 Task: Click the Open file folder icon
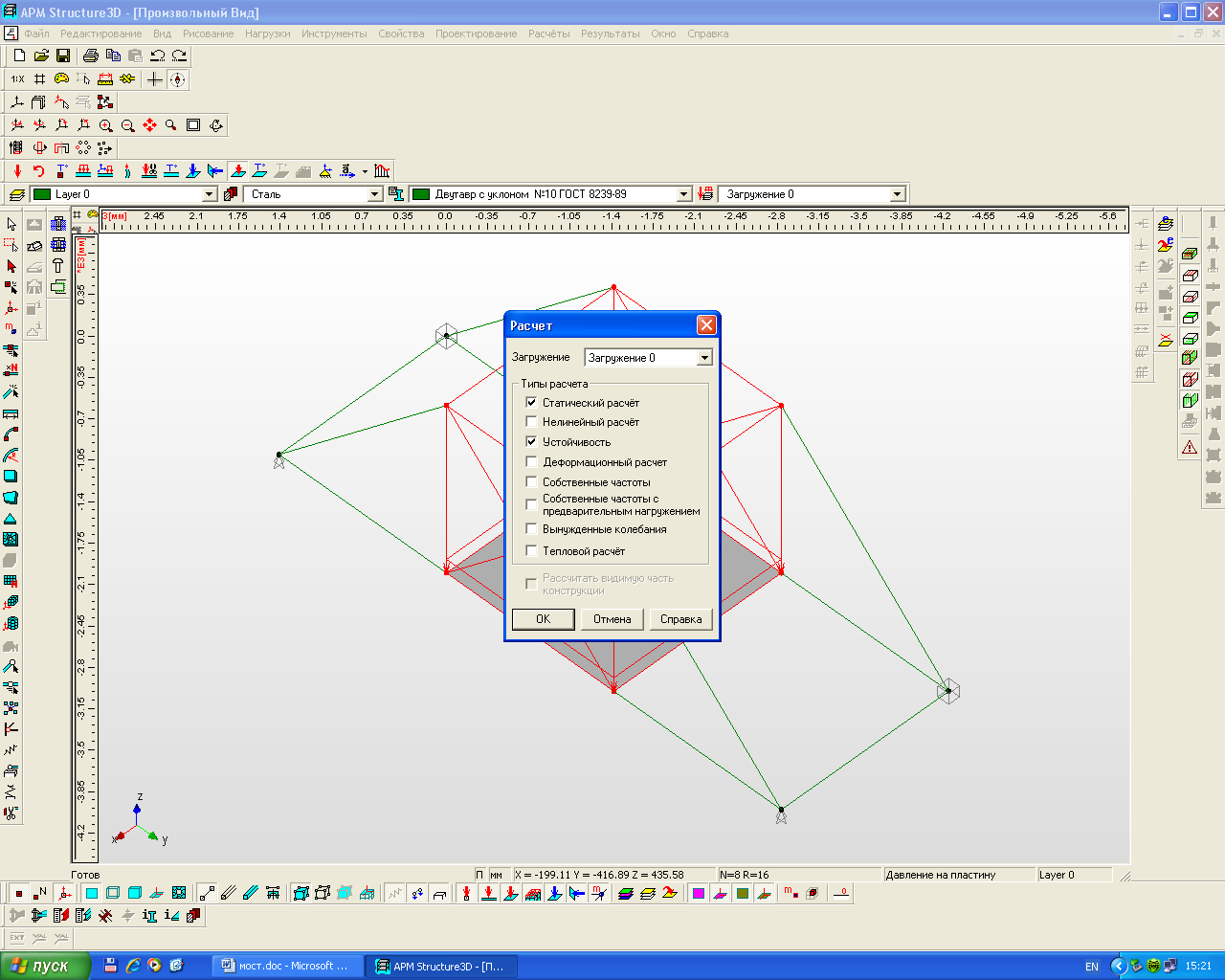(x=41, y=56)
